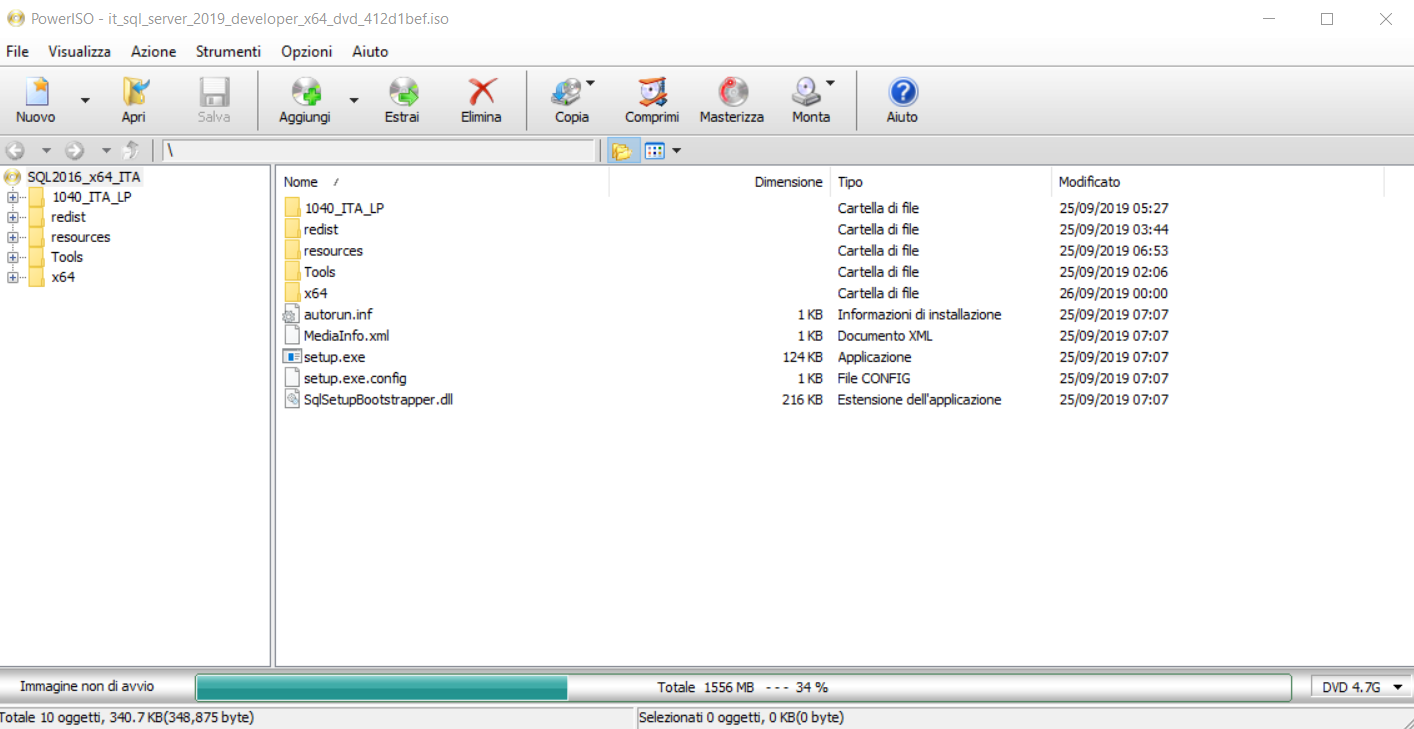Click the up one level icon
The width and height of the screenshot is (1414, 729).
click(130, 151)
